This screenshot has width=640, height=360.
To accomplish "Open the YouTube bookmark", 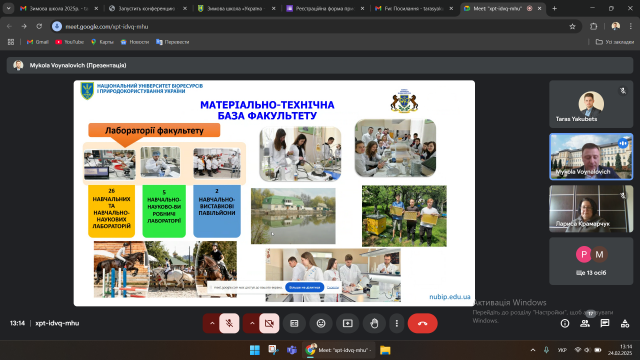I will pyautogui.click(x=70, y=42).
